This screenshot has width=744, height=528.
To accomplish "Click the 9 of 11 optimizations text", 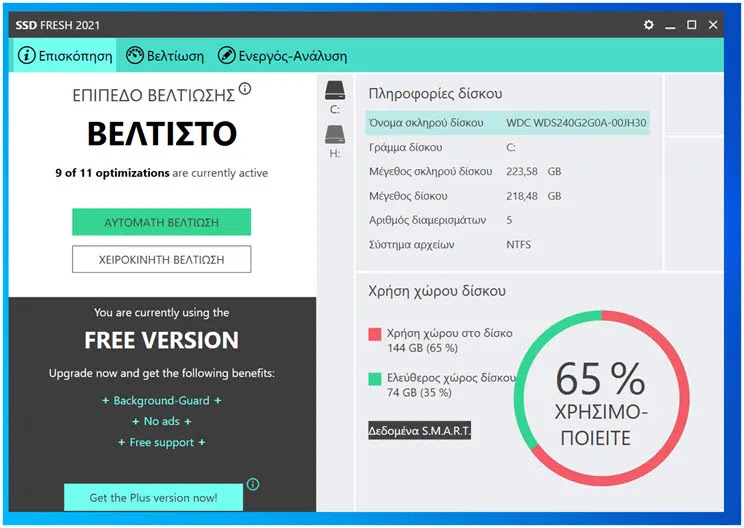I will pos(112,173).
